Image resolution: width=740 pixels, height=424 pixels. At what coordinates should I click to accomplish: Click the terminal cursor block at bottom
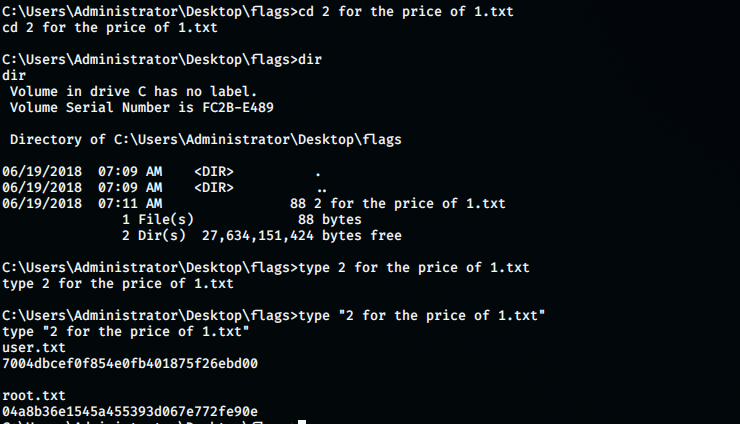(x=302, y=422)
